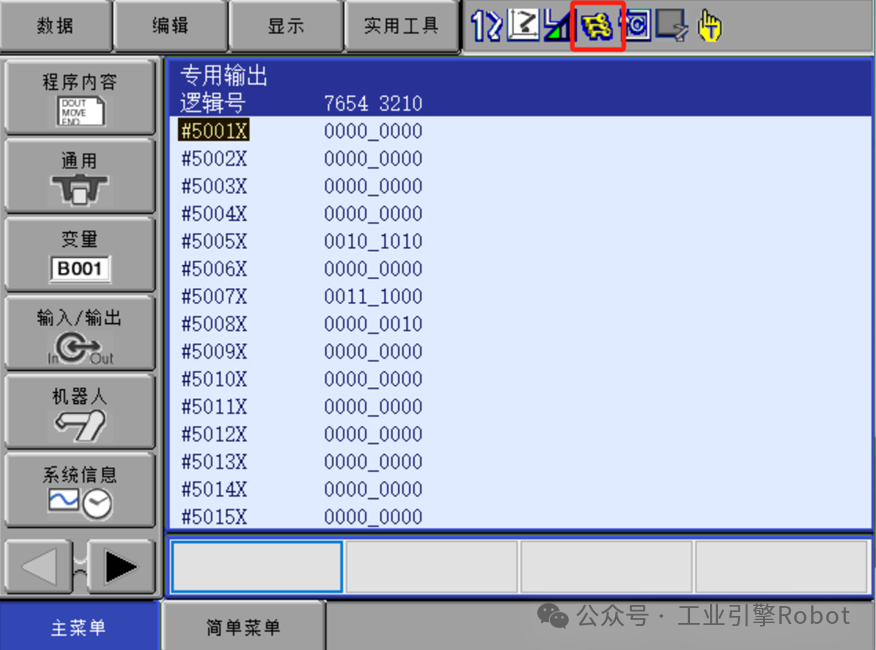Click the 主菜单 button
The height and width of the screenshot is (650, 876).
click(x=80, y=627)
